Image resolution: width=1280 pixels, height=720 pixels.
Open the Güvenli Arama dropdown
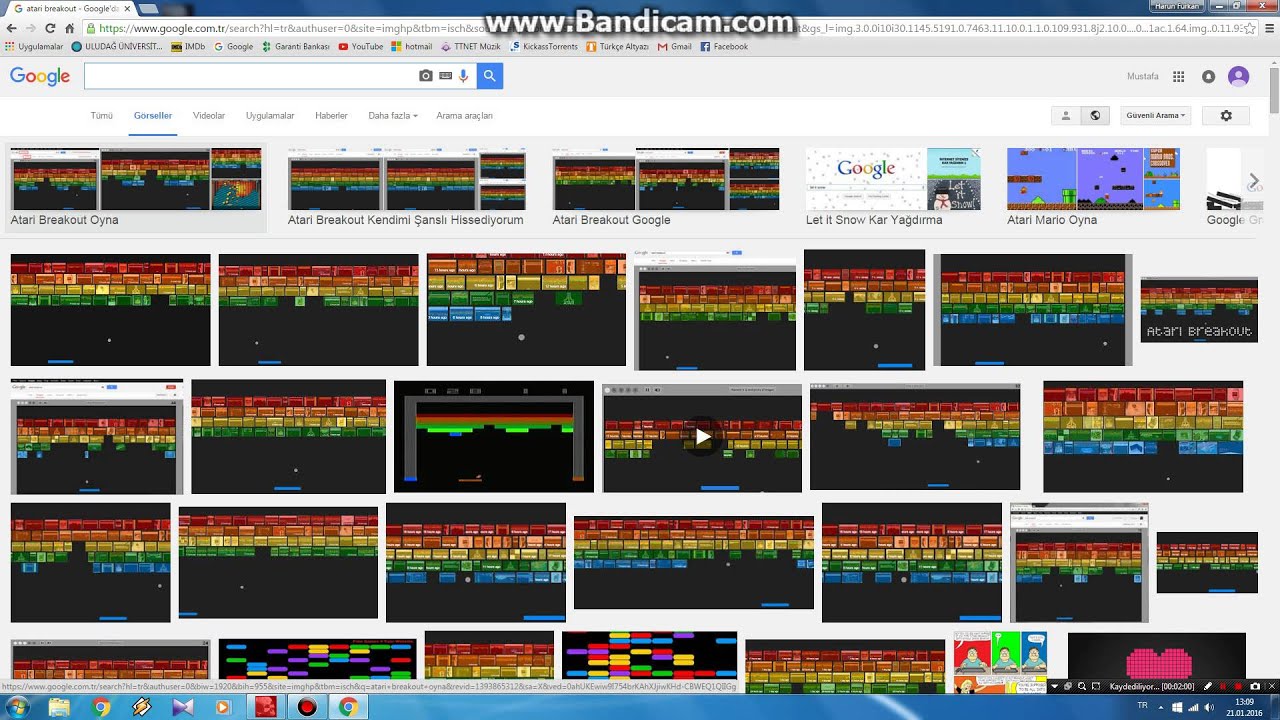pos(1156,116)
